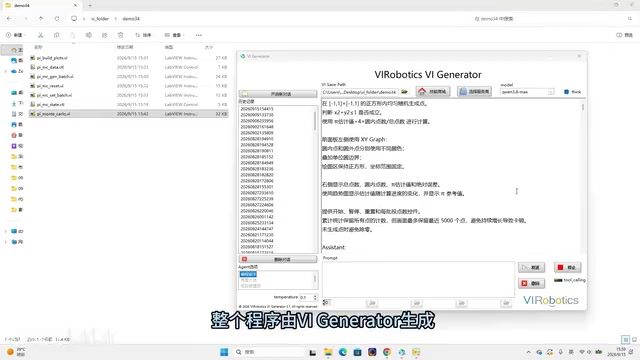Select the demo34 Explorer tab
Image resolution: width=640 pixels, height=360 pixels.
41,6
